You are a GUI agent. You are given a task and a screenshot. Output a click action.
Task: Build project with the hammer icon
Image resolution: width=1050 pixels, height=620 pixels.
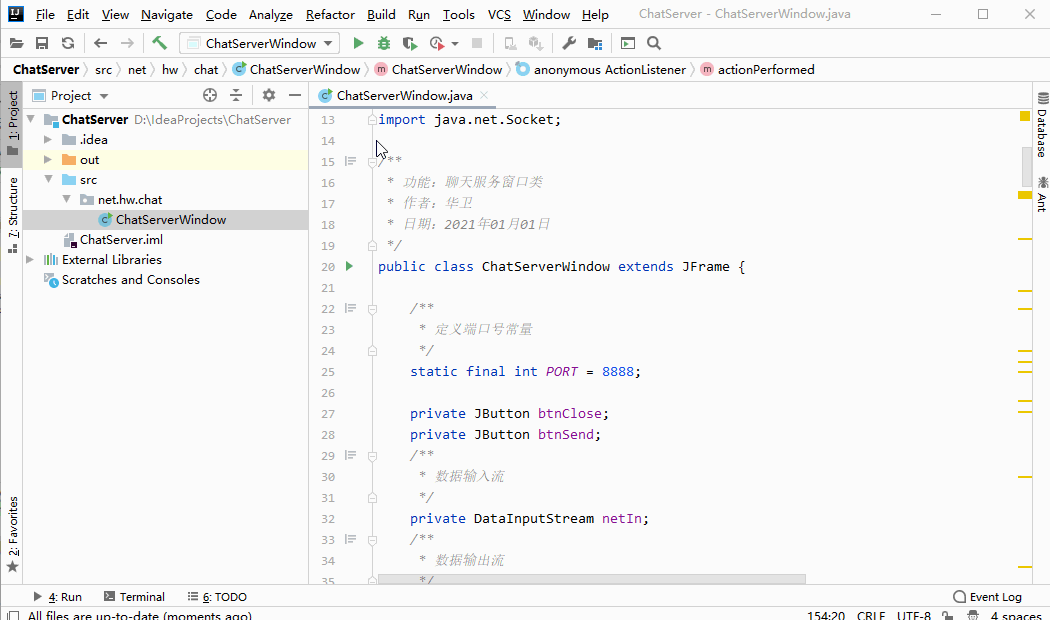(159, 44)
